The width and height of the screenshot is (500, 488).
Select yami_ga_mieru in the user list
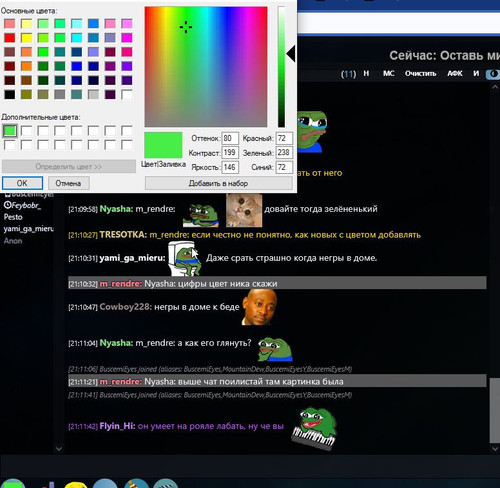pos(28,229)
